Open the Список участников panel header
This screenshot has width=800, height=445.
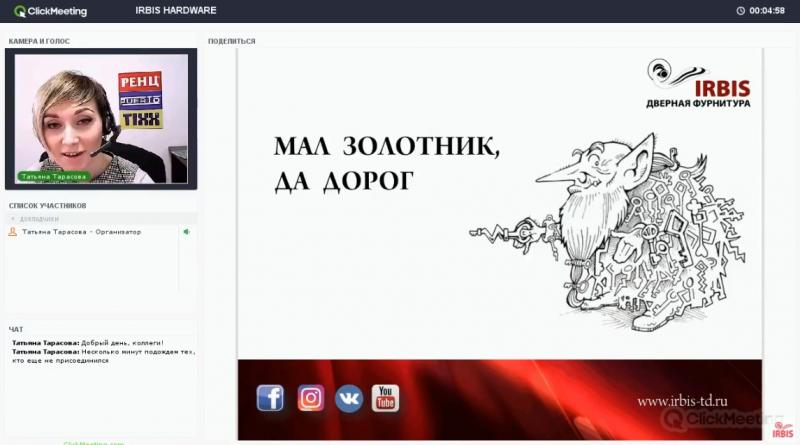click(x=47, y=206)
